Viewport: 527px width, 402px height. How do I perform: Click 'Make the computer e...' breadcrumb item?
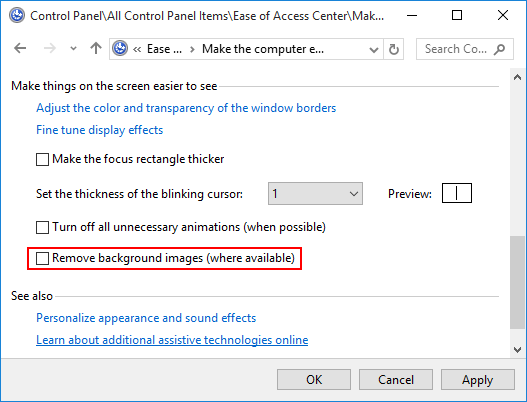tap(263, 49)
